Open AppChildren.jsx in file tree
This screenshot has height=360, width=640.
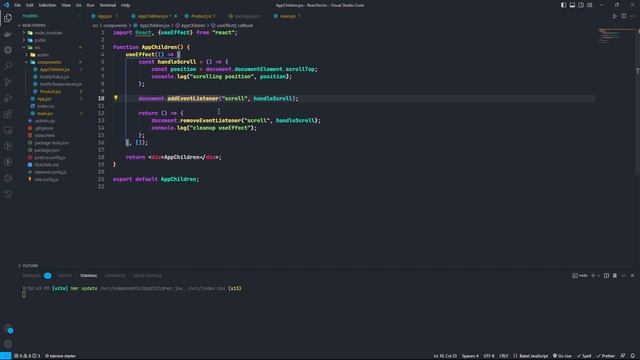point(54,69)
